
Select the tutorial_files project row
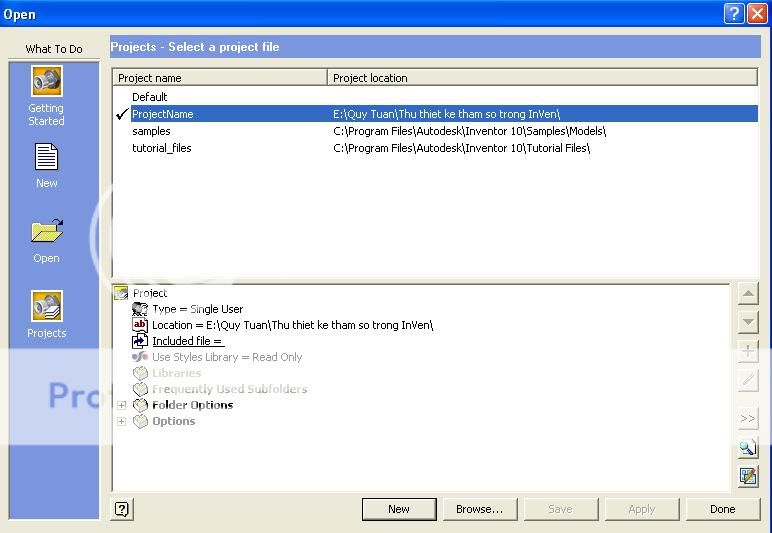tap(435, 148)
